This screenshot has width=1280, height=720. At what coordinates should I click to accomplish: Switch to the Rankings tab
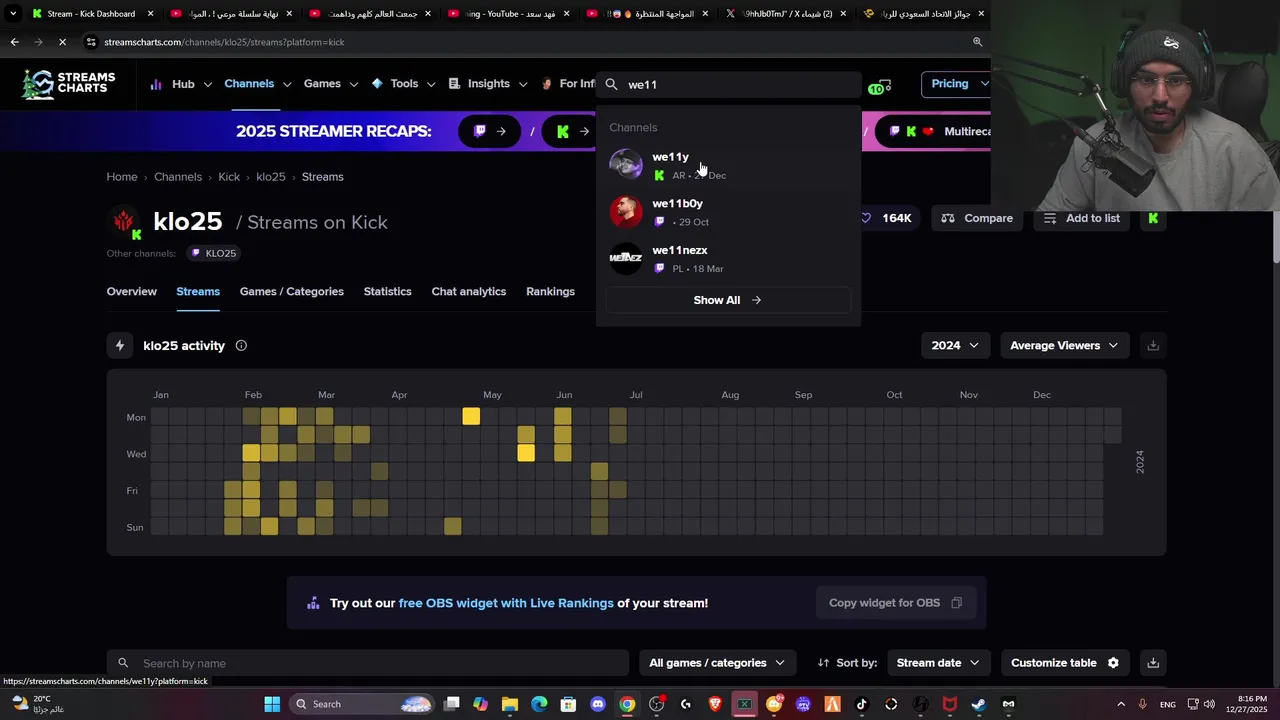[x=550, y=292]
